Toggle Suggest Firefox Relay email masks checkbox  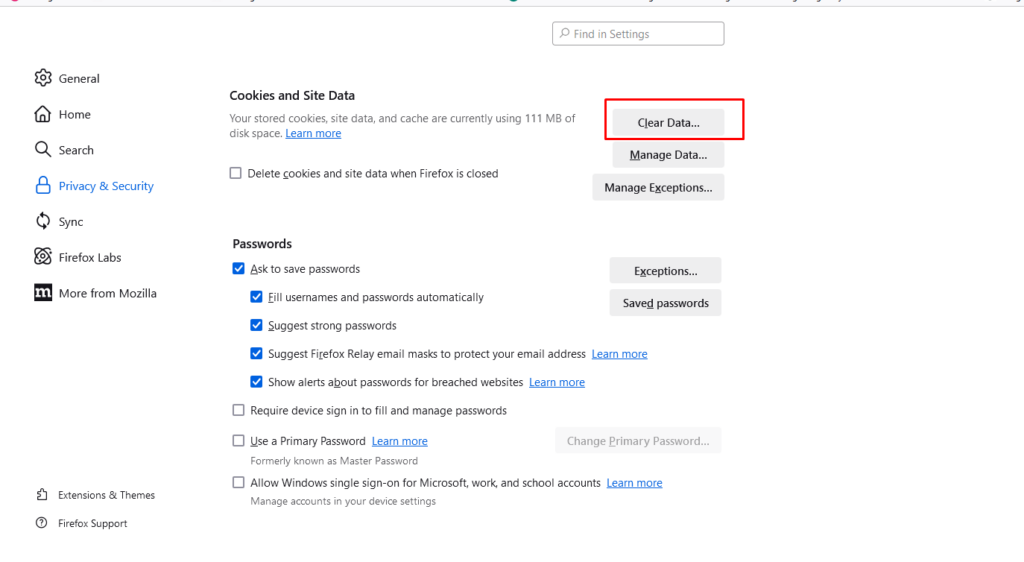coord(256,353)
